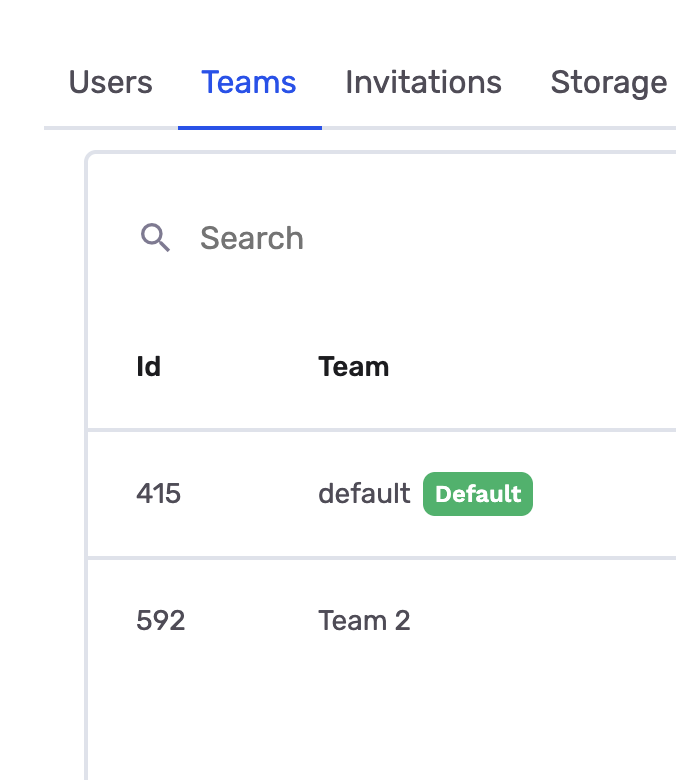This screenshot has width=676, height=780.
Task: Click the magnifier search icon
Action: pos(155,238)
